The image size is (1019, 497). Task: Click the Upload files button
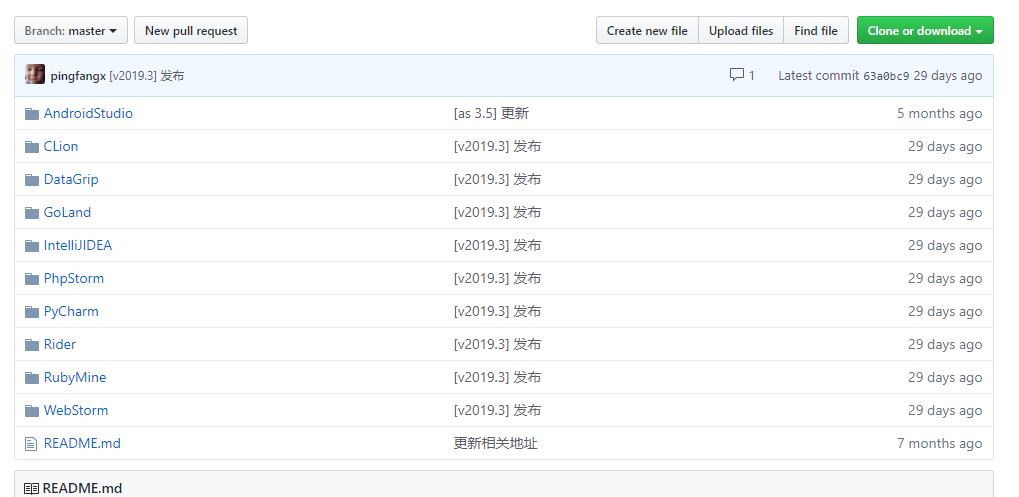pos(741,31)
